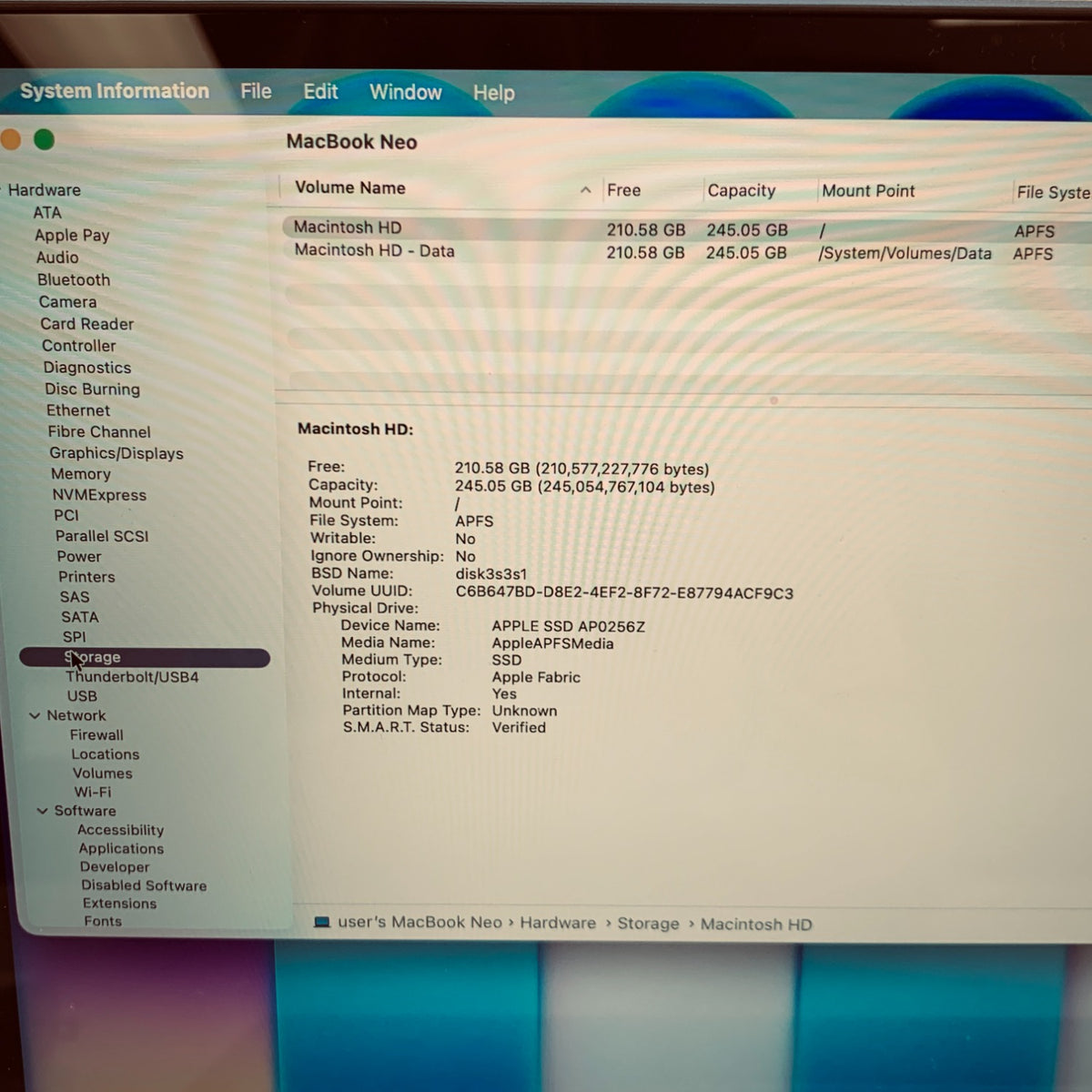Open the Window menu
1092x1092 pixels.
[x=405, y=92]
